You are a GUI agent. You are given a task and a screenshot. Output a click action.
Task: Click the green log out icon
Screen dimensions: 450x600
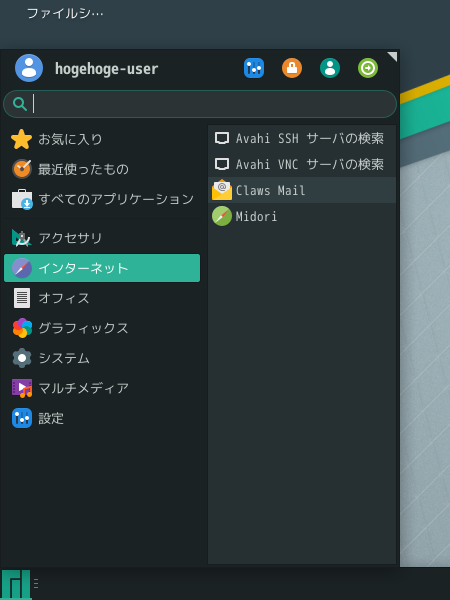[368, 68]
